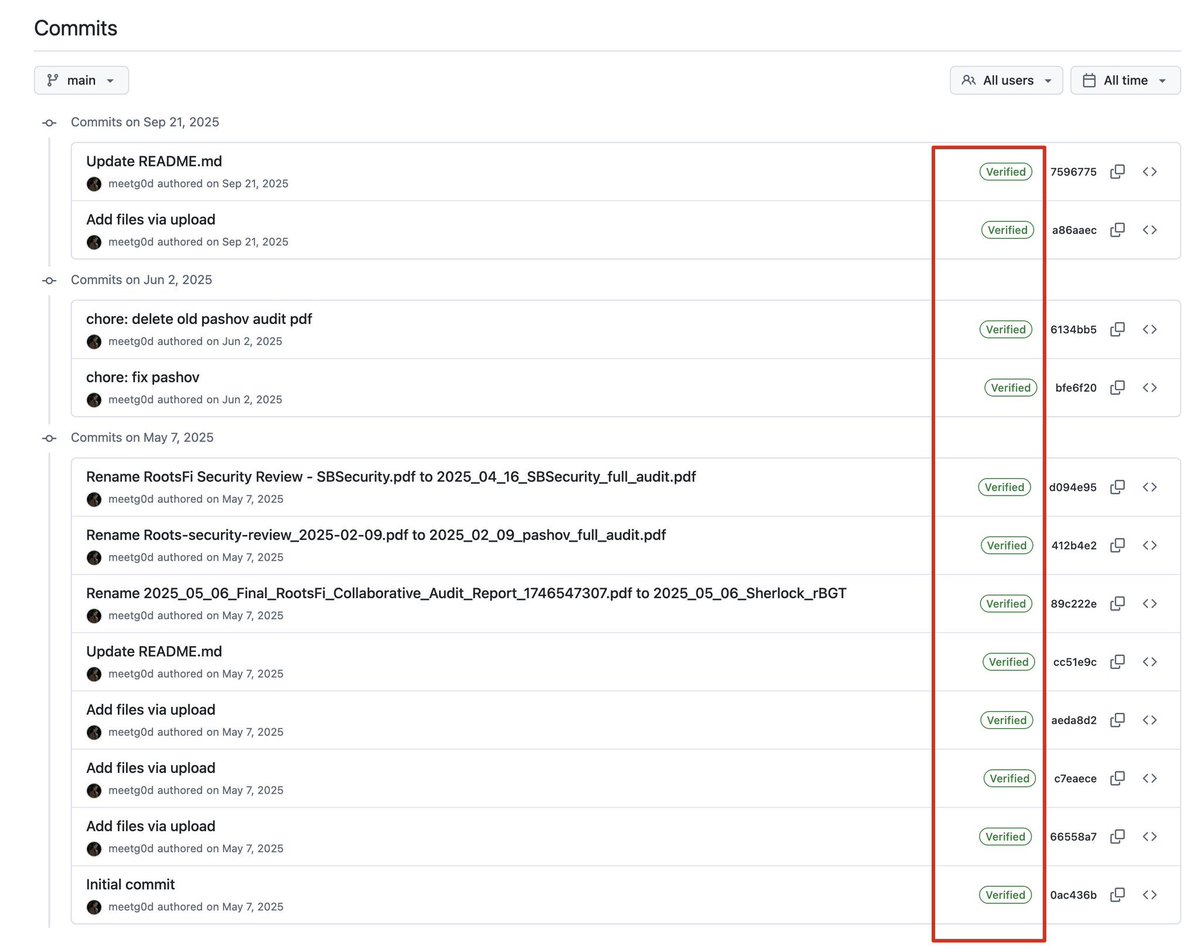Open Add files via upload commit a86aaec
Viewport: 1200px width, 949px height.
tap(151, 219)
